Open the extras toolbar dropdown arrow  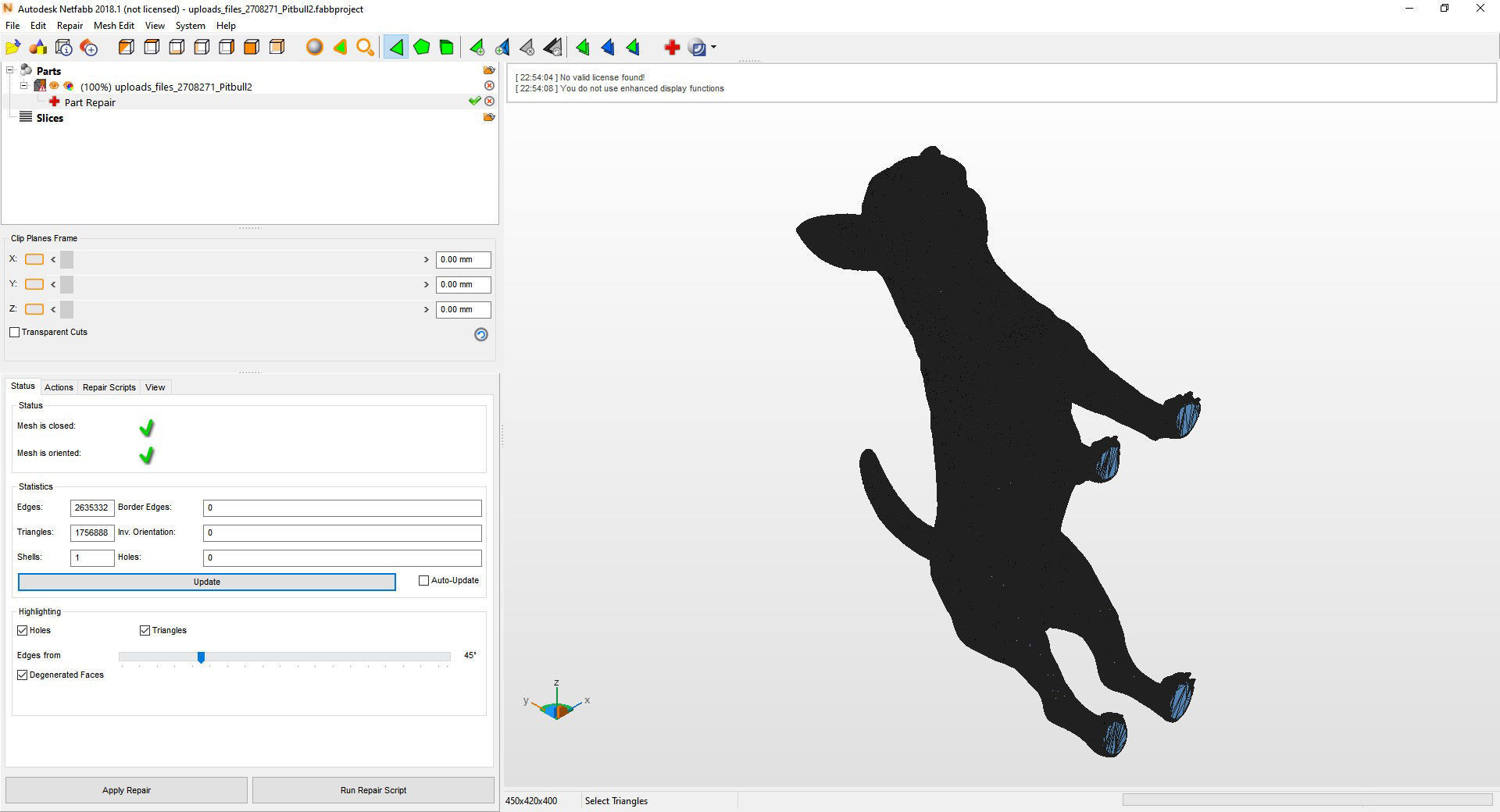pos(713,48)
